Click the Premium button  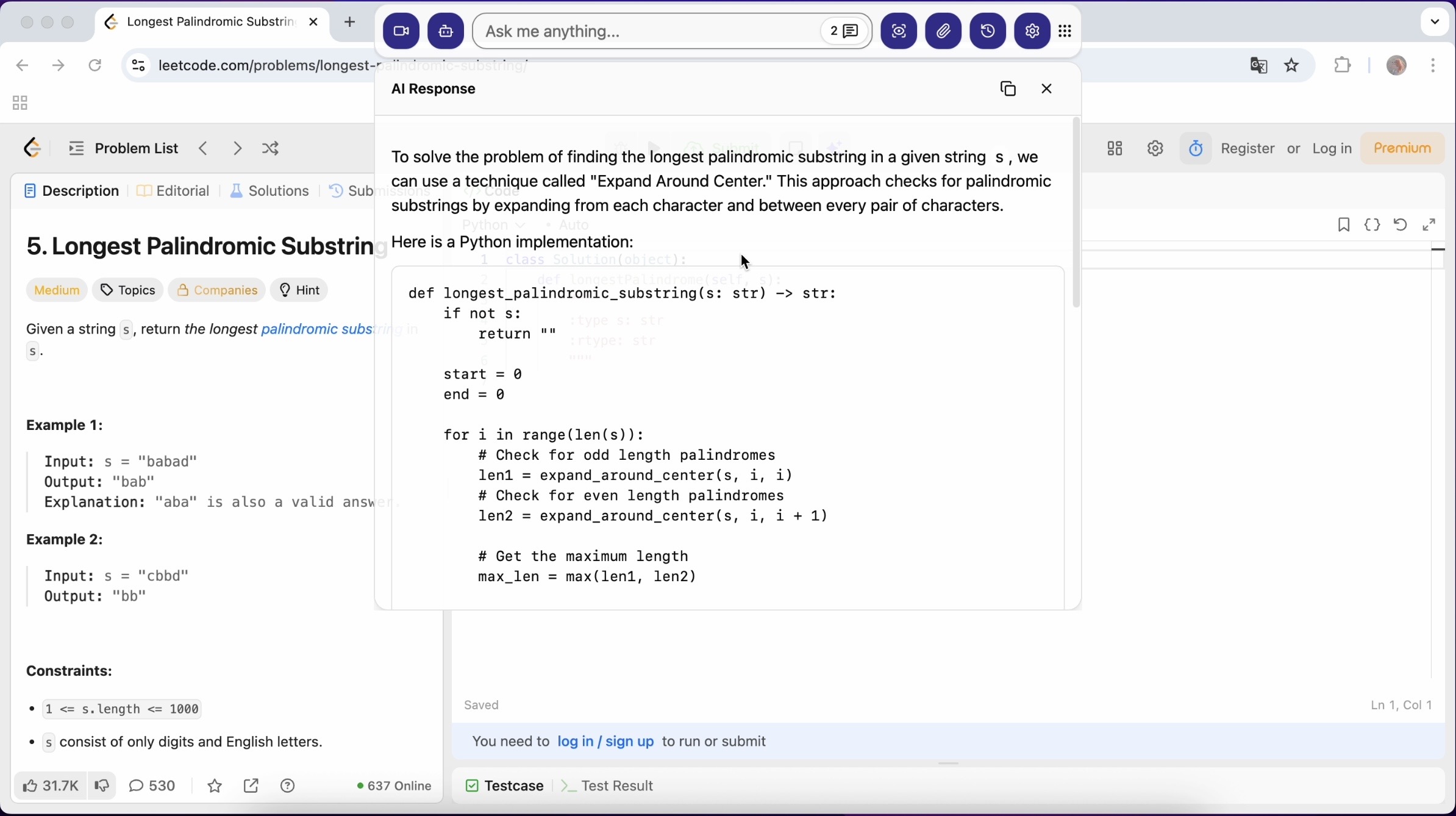click(1402, 149)
